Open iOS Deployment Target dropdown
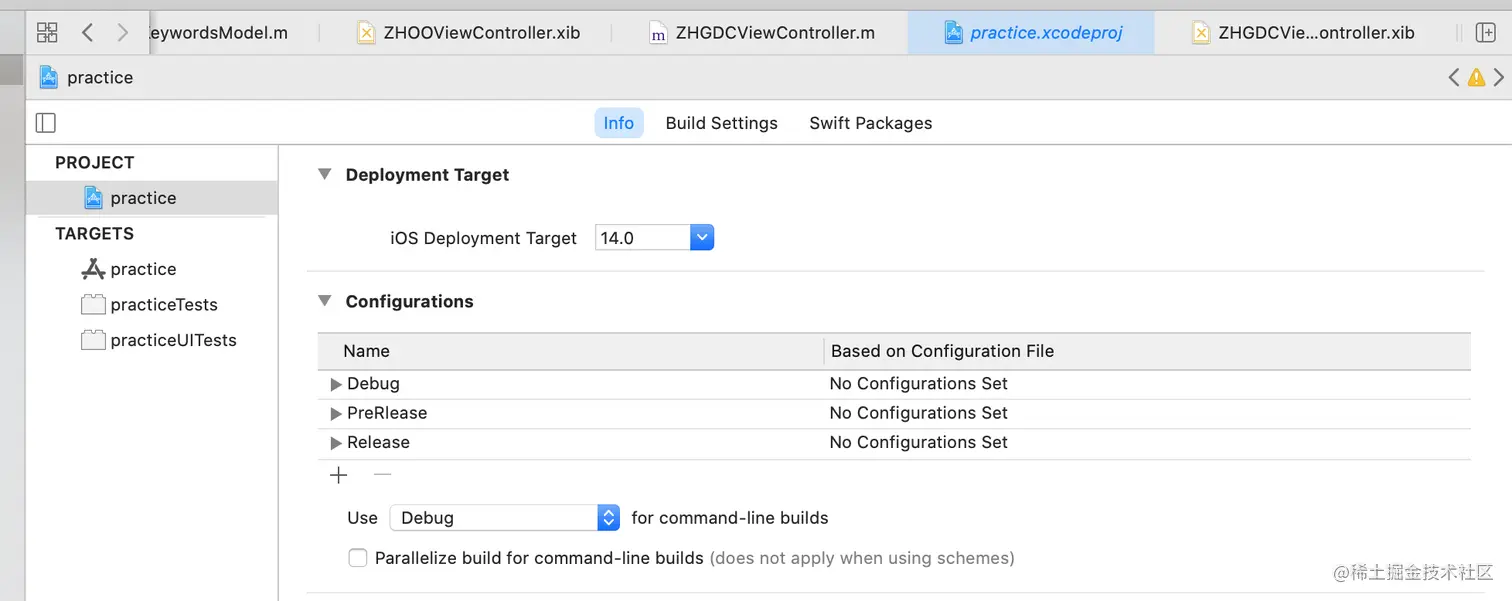 [x=702, y=238]
